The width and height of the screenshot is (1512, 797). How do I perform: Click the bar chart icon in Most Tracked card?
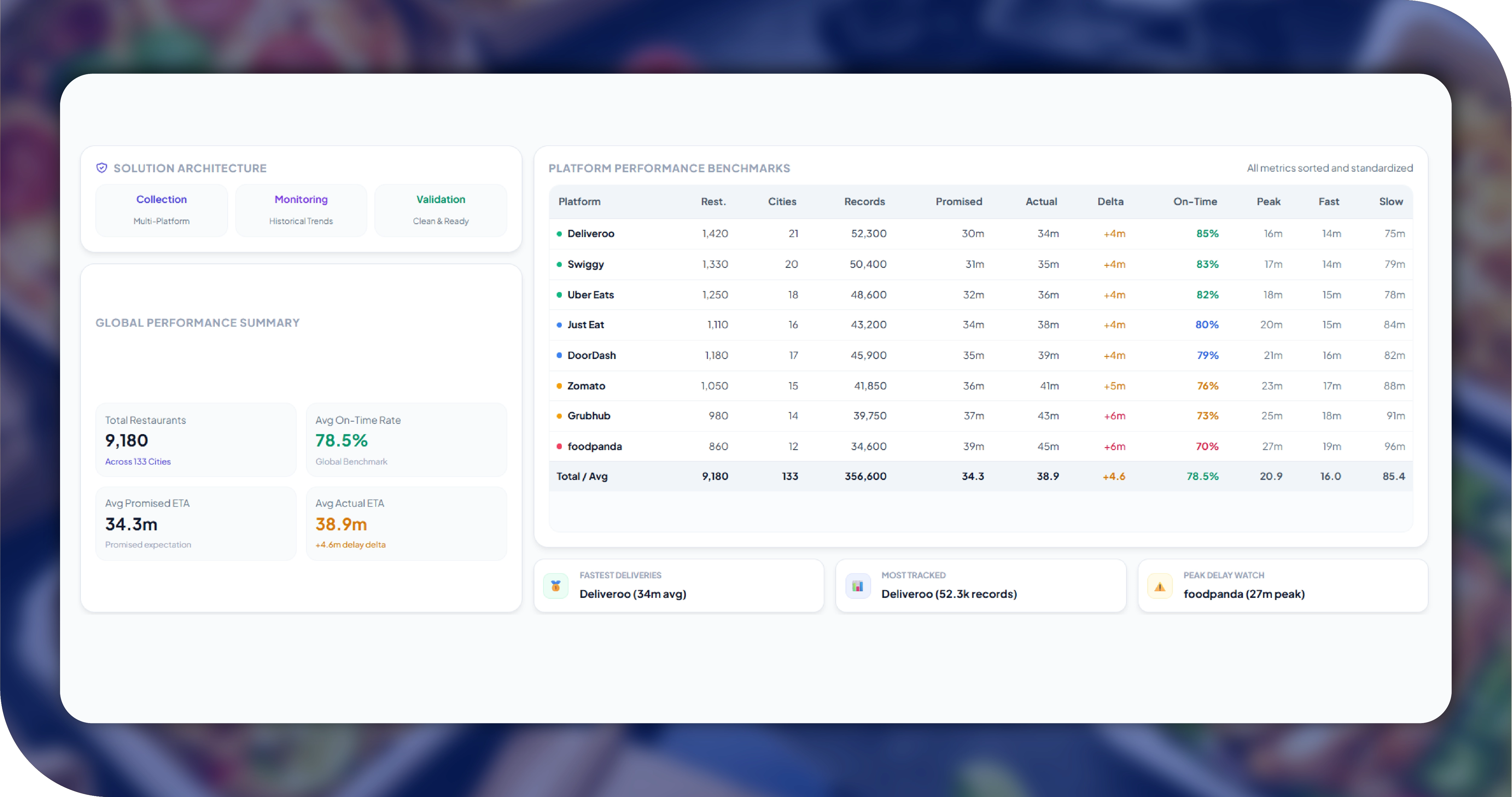click(x=858, y=586)
